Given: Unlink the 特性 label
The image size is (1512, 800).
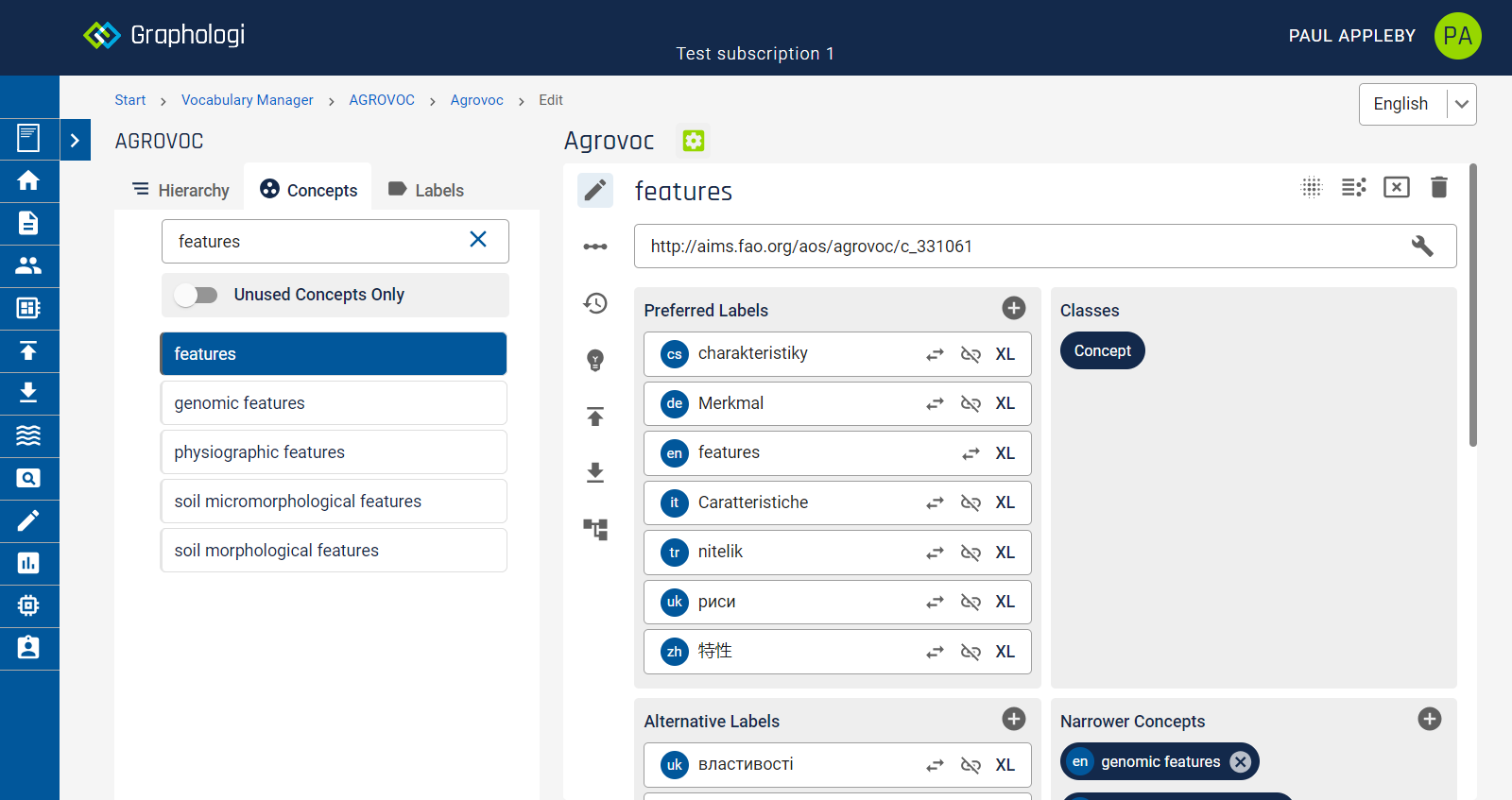Looking at the screenshot, I should 971,652.
